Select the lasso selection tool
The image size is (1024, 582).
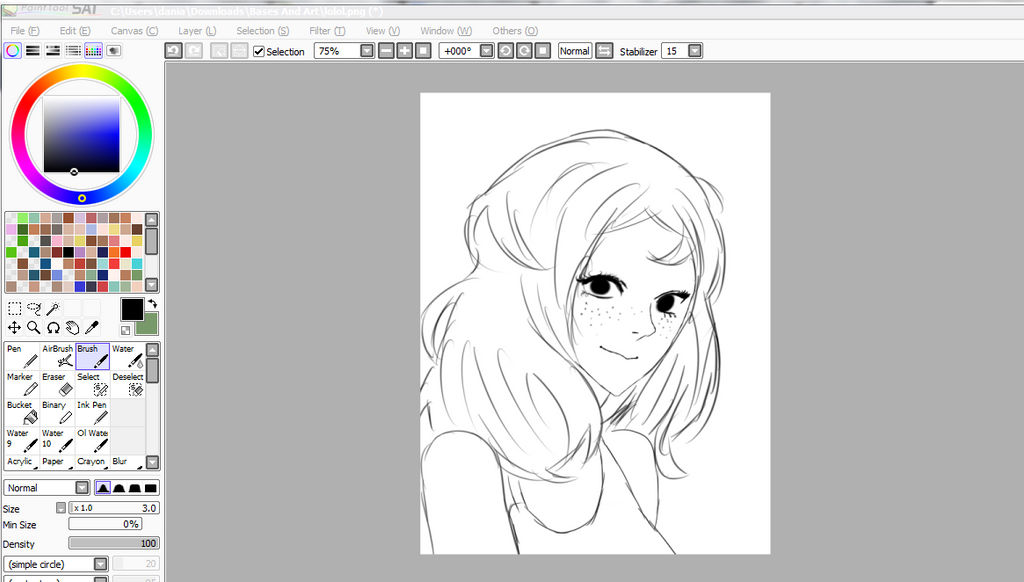[x=34, y=308]
